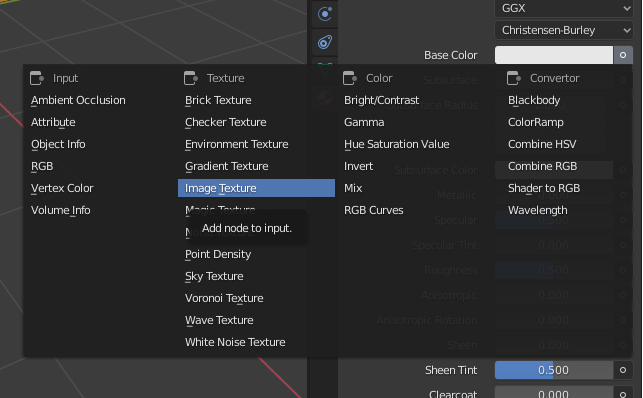This screenshot has height=398, width=643.
Task: Open the Object Constraints tab icon
Action: [x=325, y=42]
